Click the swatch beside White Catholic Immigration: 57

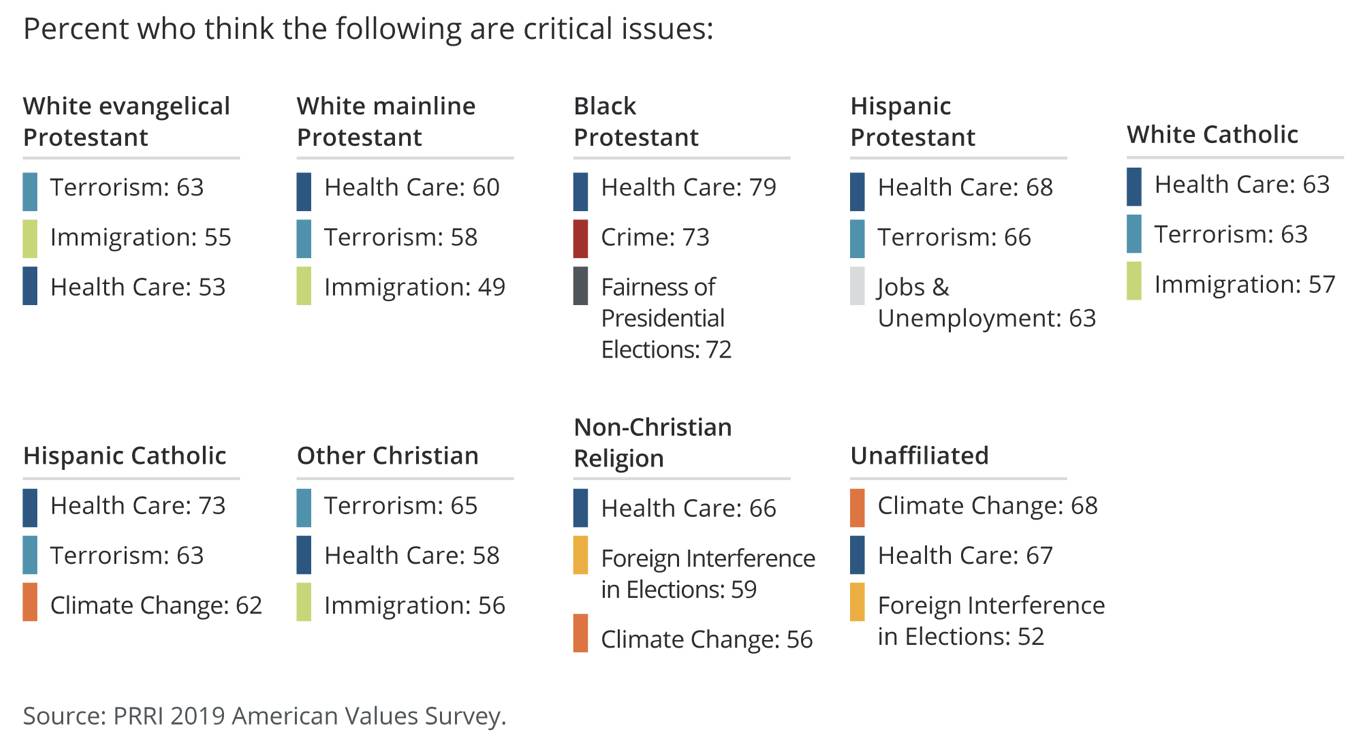click(x=1133, y=281)
